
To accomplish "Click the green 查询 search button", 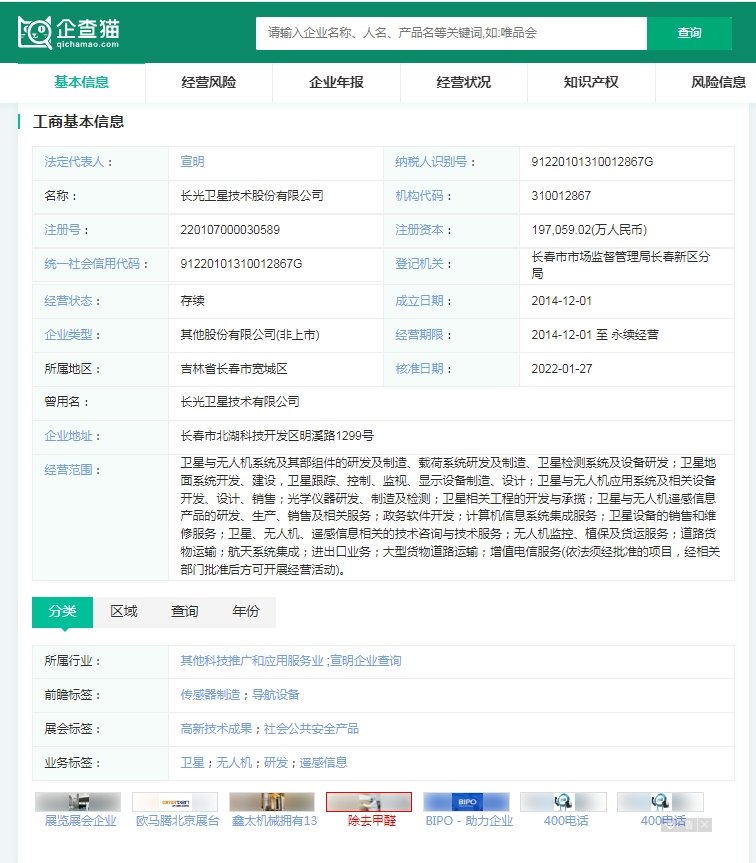I will point(689,33).
